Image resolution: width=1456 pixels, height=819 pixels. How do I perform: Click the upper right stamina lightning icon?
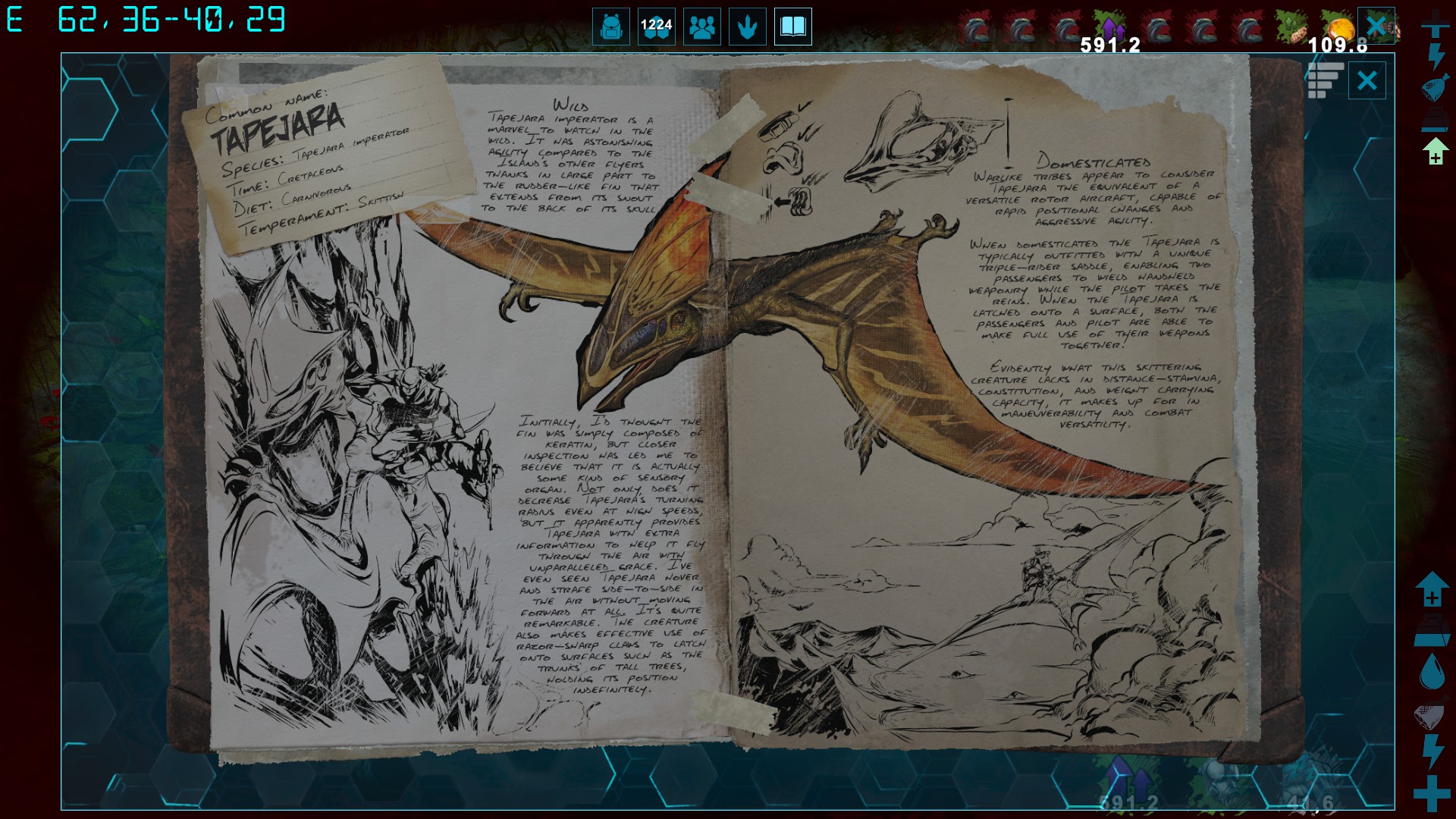(x=1435, y=58)
